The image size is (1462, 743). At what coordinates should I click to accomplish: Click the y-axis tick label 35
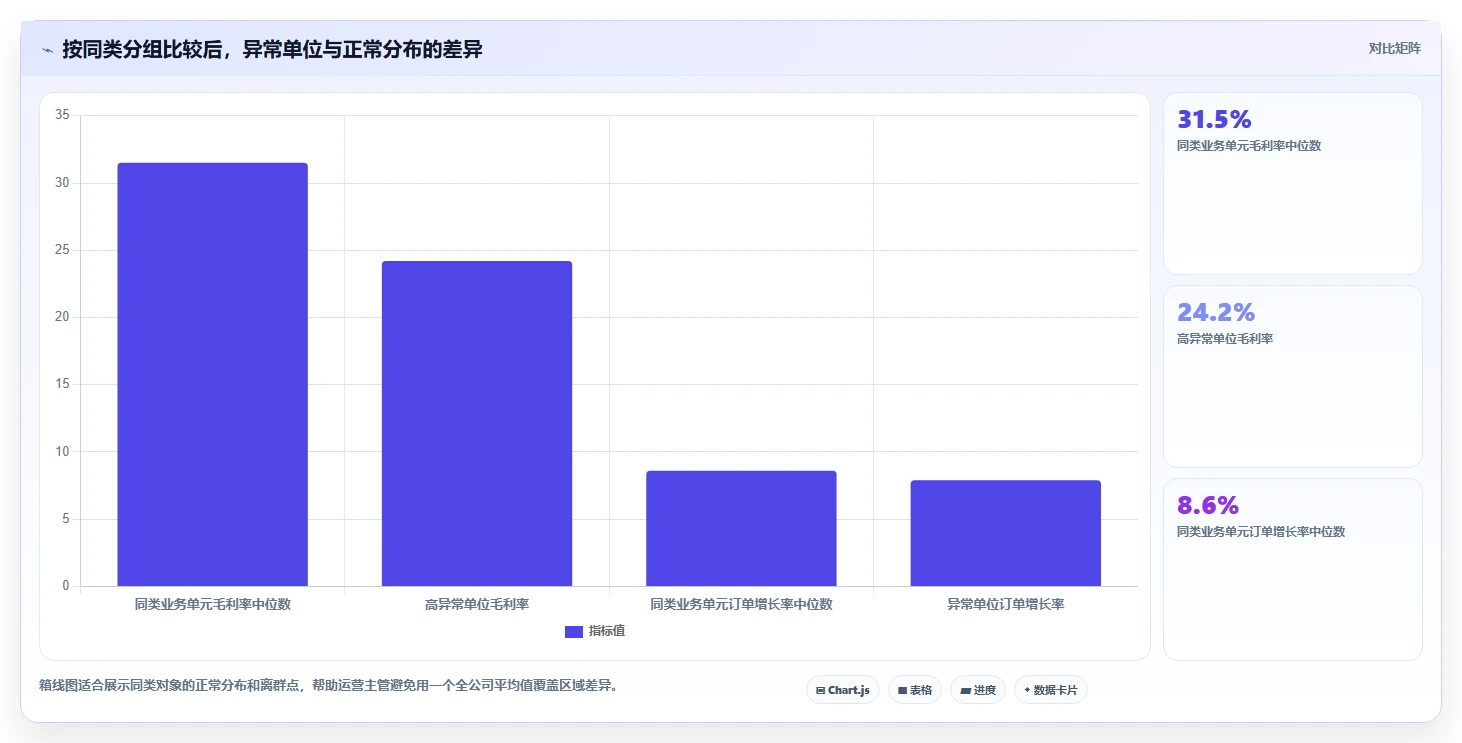62,115
